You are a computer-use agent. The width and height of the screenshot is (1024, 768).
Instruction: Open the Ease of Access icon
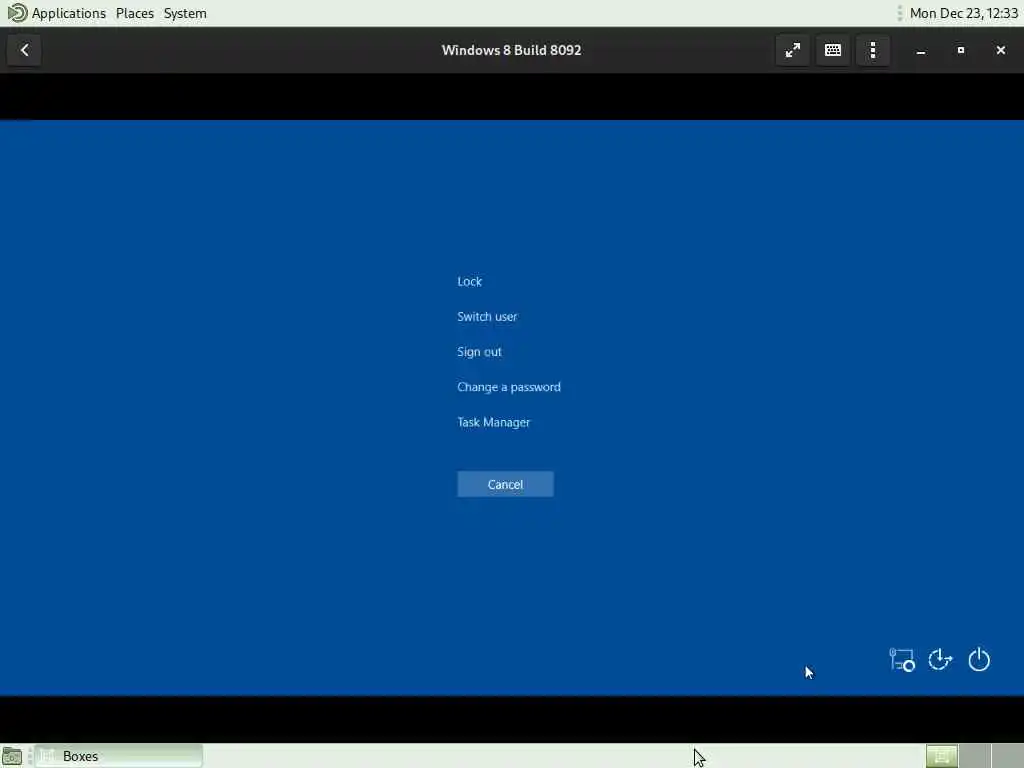940,660
